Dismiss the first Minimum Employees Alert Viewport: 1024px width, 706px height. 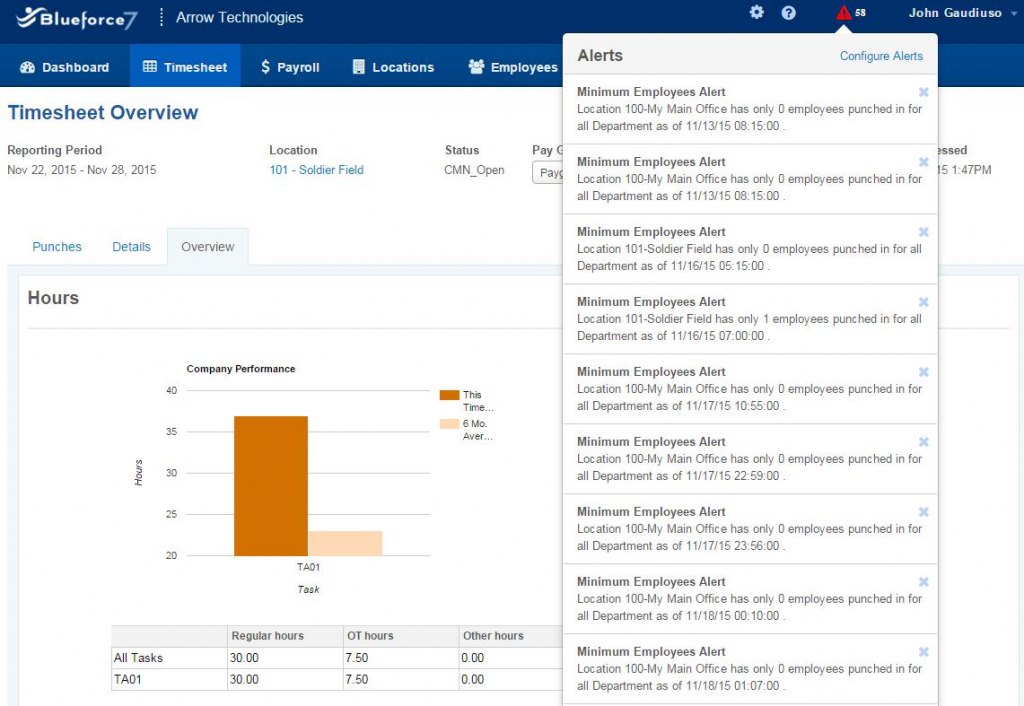923,91
